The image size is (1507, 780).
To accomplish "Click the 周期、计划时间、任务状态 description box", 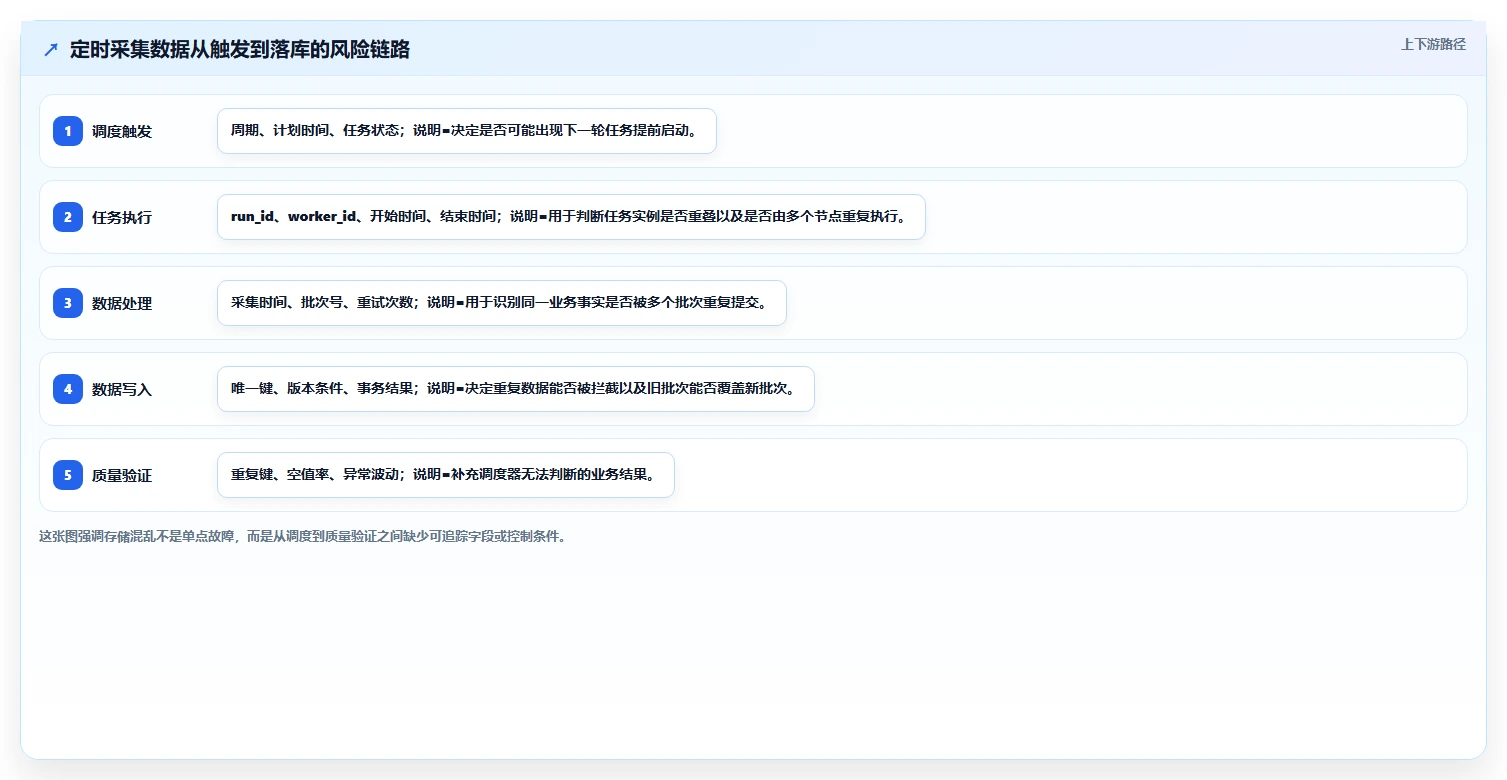I will click(467, 131).
